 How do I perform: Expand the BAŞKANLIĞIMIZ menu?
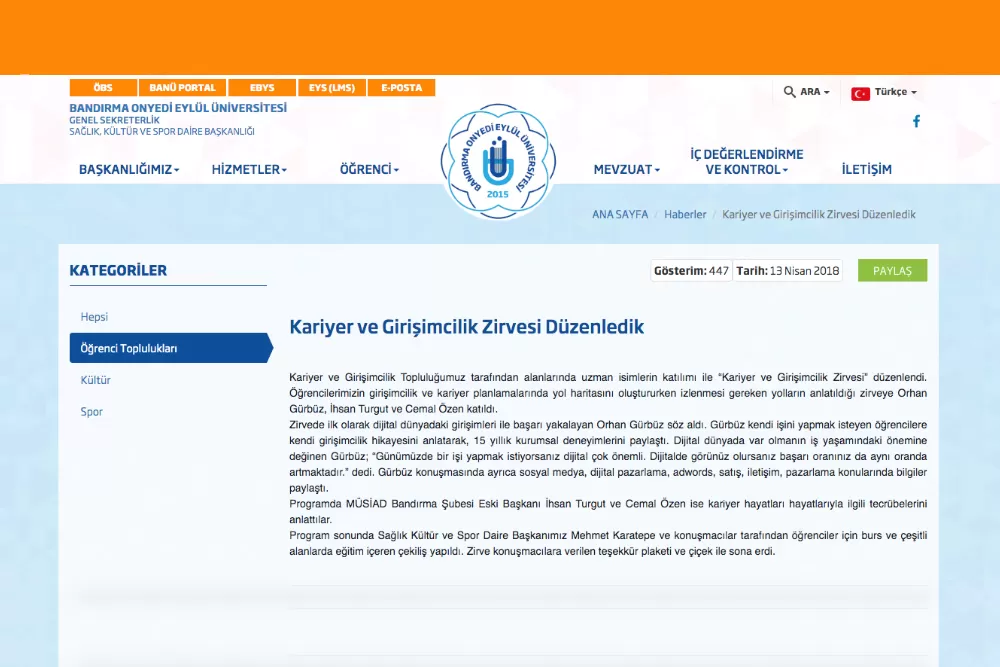tap(129, 170)
